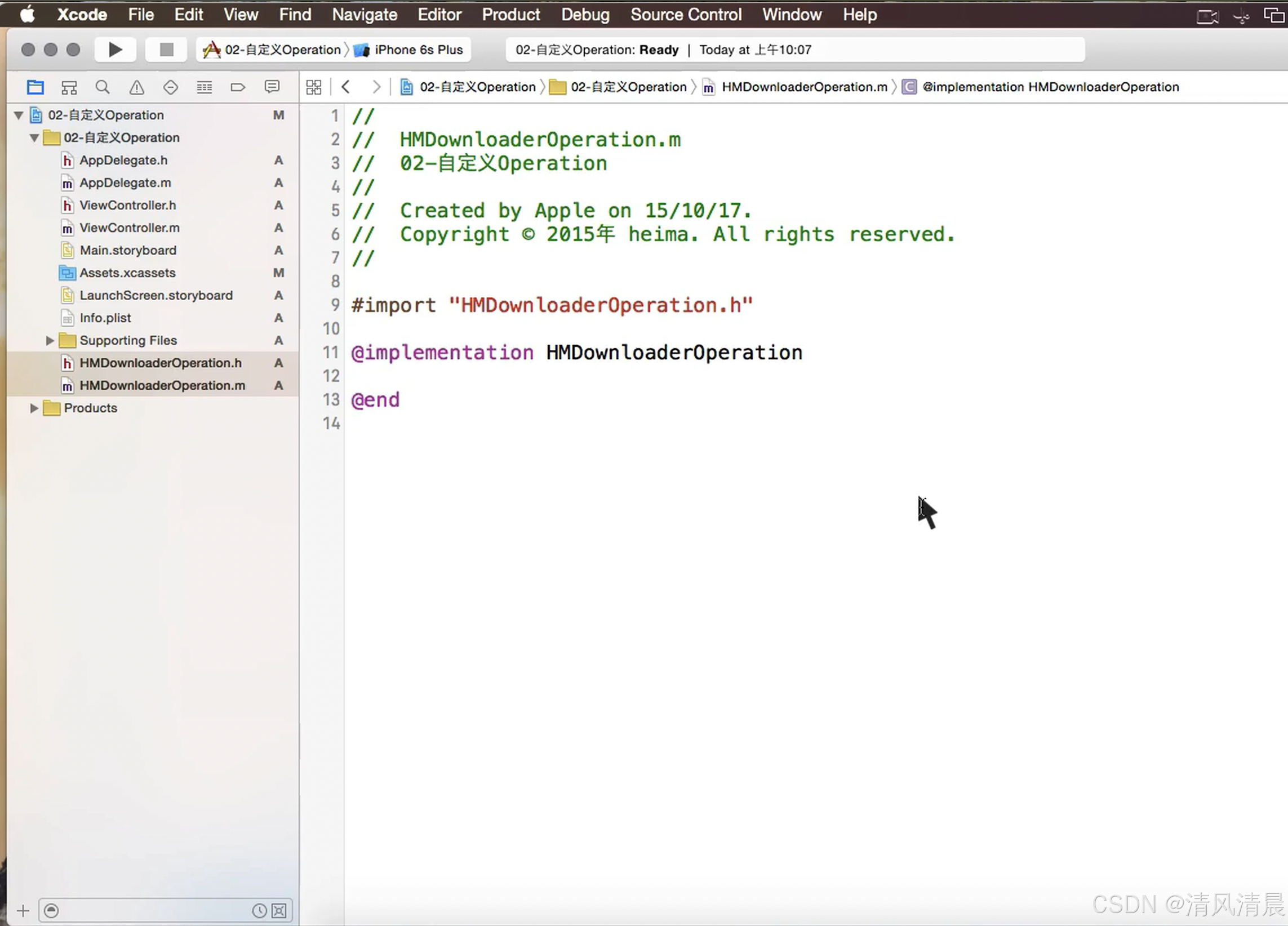Open the Project navigator folder icon
This screenshot has width=1288, height=926.
point(35,87)
